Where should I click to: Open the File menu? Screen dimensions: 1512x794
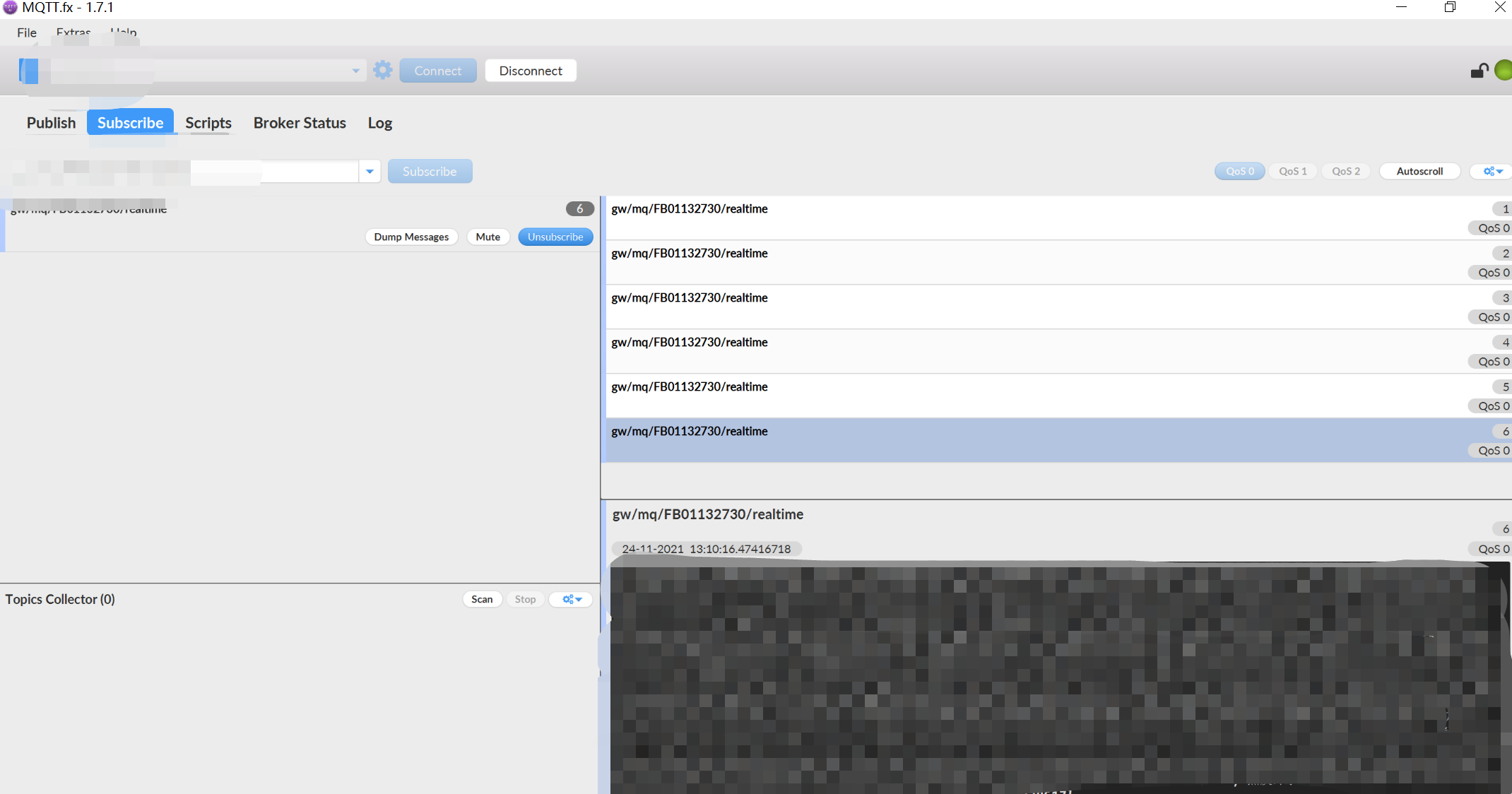(x=27, y=32)
